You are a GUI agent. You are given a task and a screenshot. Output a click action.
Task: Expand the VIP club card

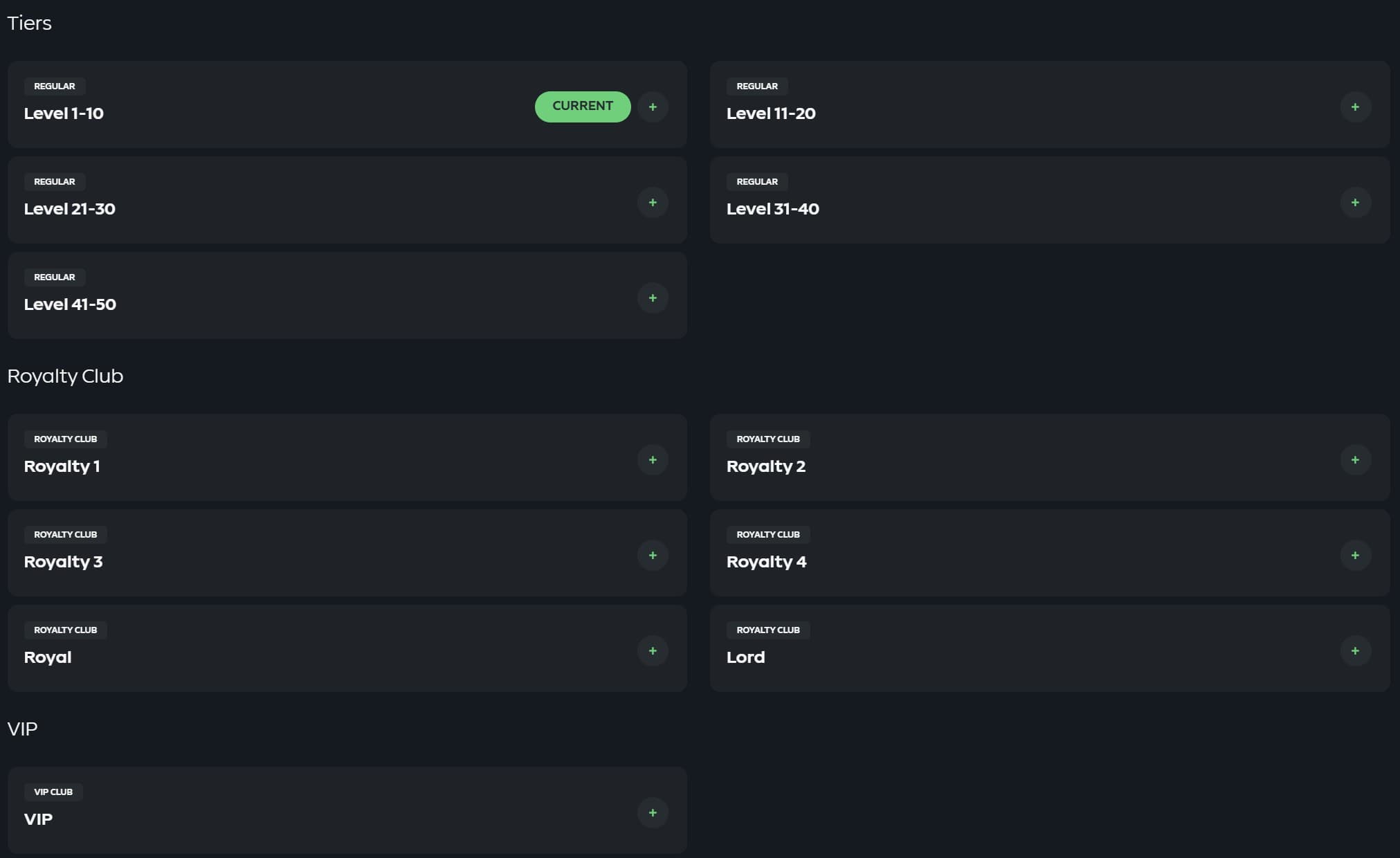pos(653,813)
